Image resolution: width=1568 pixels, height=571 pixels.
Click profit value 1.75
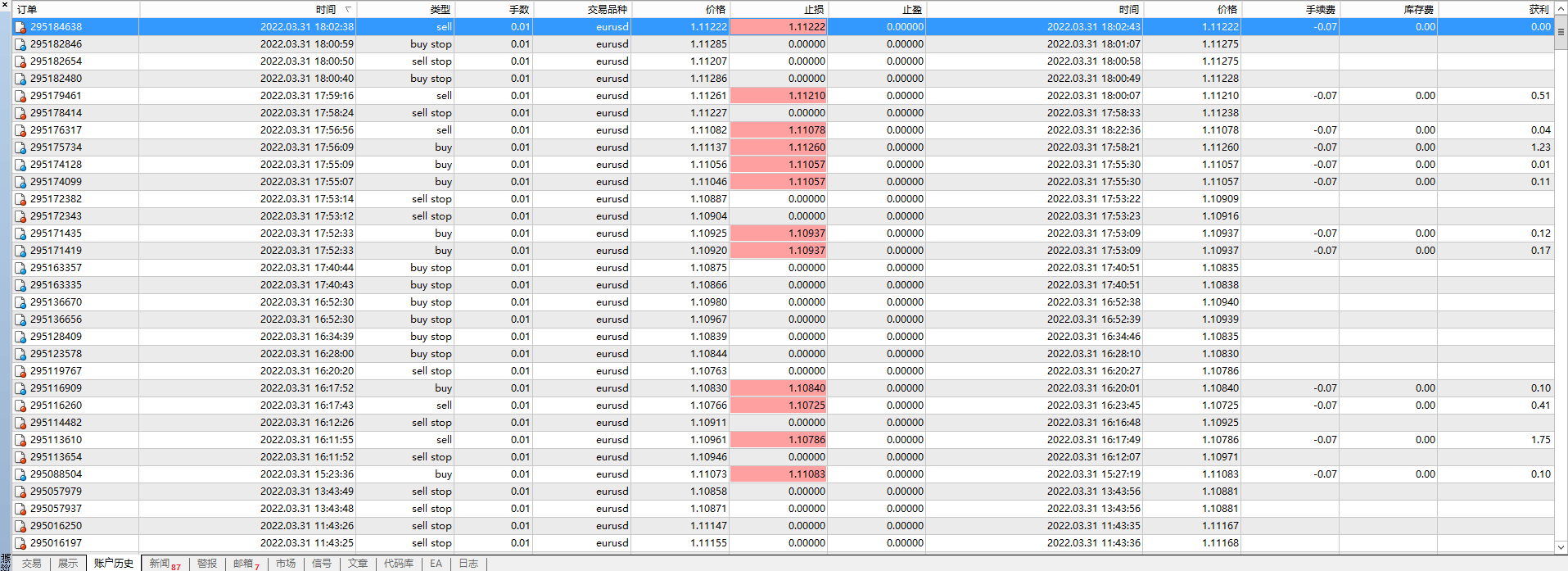click(1541, 440)
